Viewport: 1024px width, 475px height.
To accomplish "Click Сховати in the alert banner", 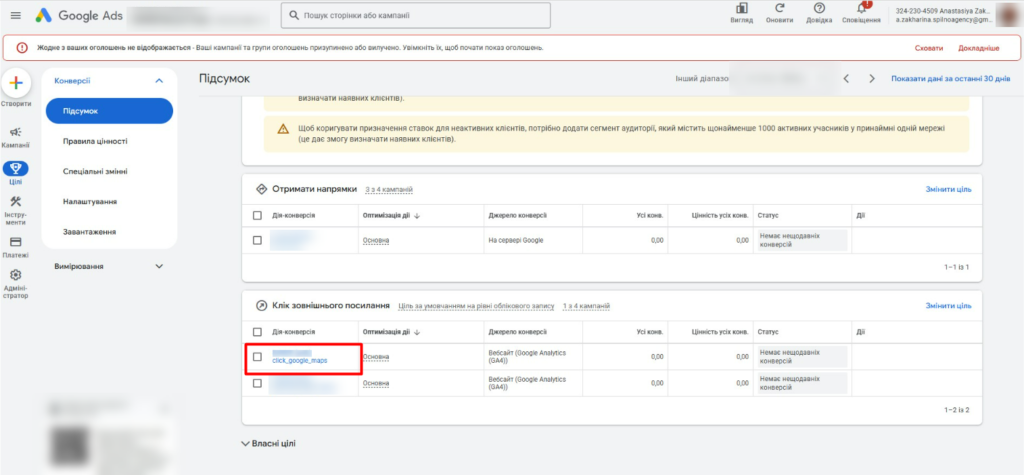I will (928, 48).
